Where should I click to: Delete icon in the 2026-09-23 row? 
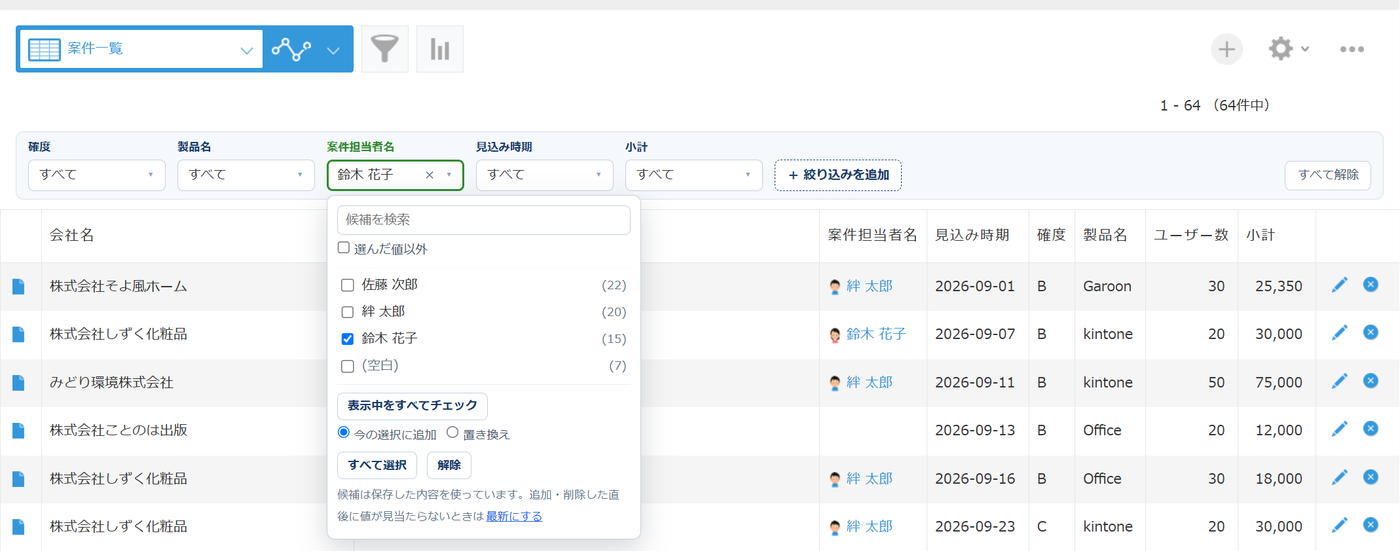pos(1371,525)
